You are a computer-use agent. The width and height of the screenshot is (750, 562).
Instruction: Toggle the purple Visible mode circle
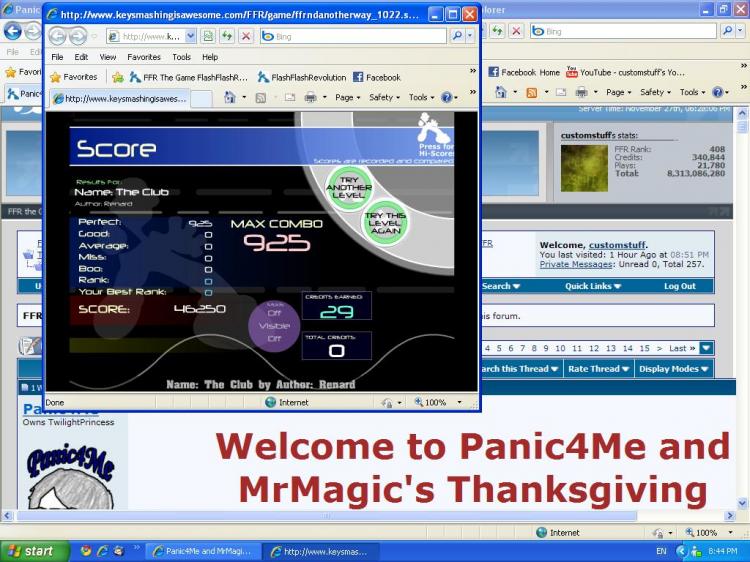(x=274, y=326)
